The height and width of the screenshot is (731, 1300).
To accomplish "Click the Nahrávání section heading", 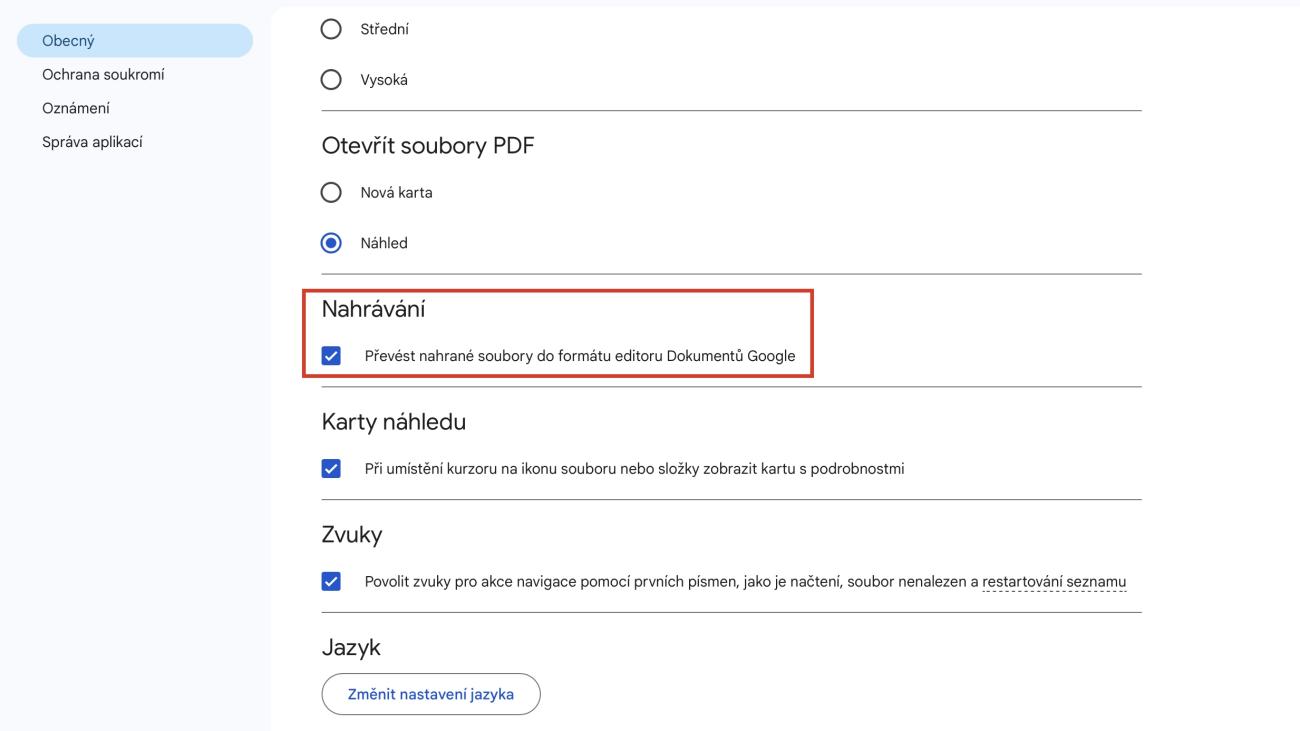I will pos(373,310).
